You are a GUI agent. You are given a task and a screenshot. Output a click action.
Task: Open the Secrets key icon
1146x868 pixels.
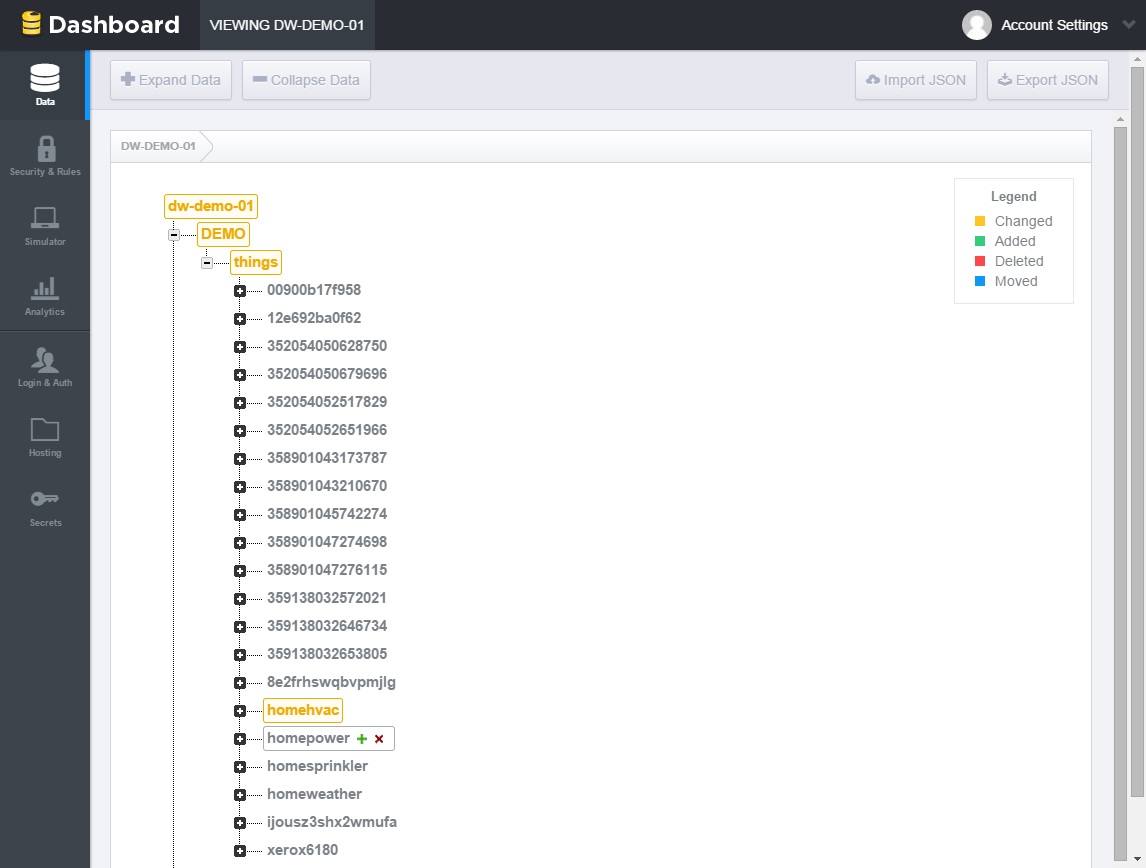coord(45,500)
